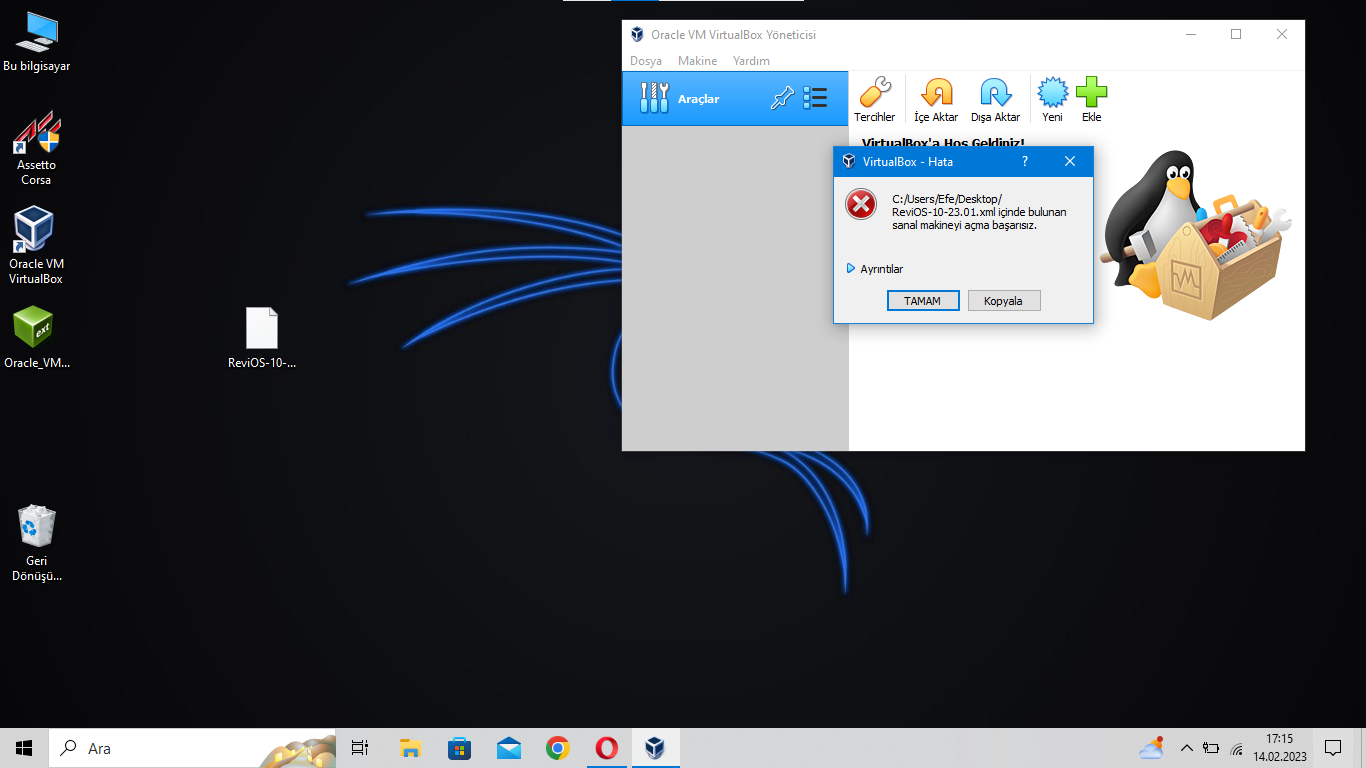1366x768 pixels.
Task: Click the Ara search box on taskbar
Action: point(192,748)
